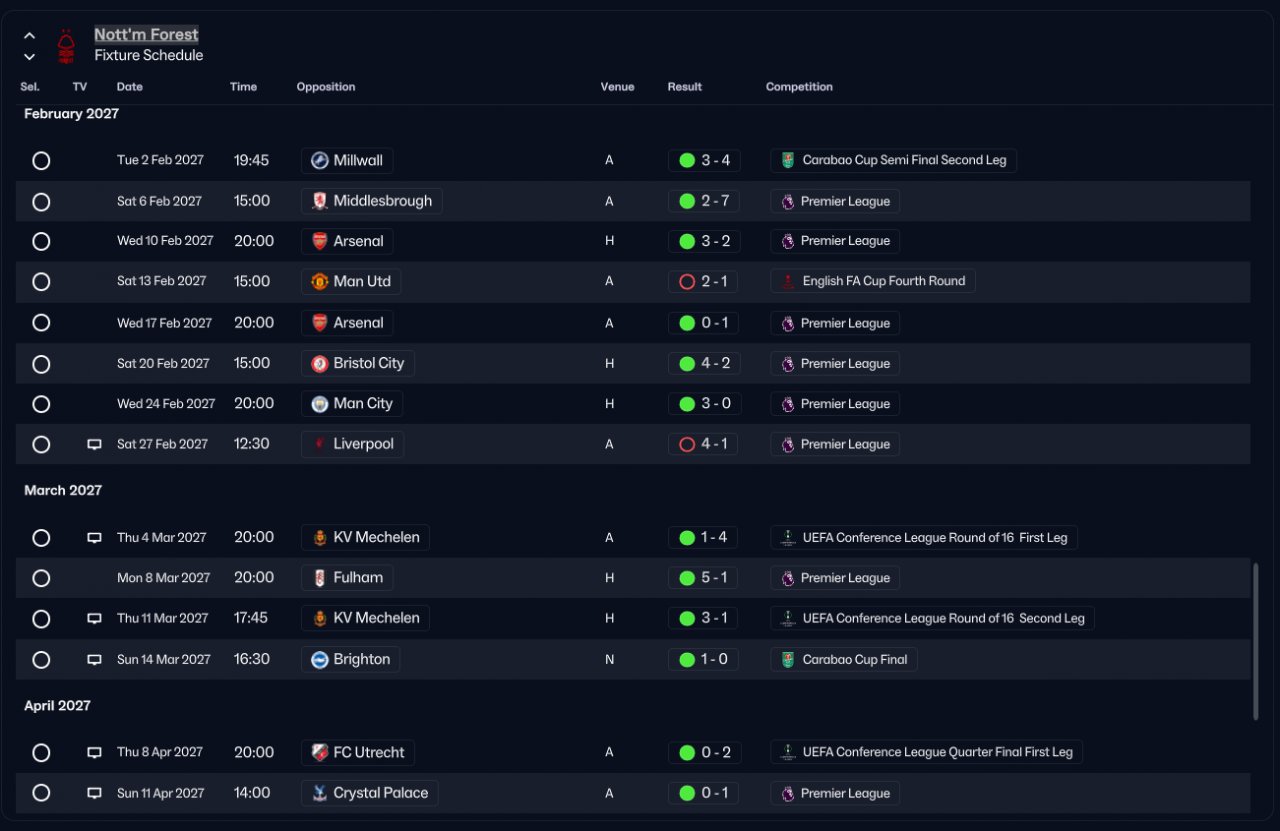
Task: Sort fixtures by the Date column header
Action: pyautogui.click(x=130, y=87)
